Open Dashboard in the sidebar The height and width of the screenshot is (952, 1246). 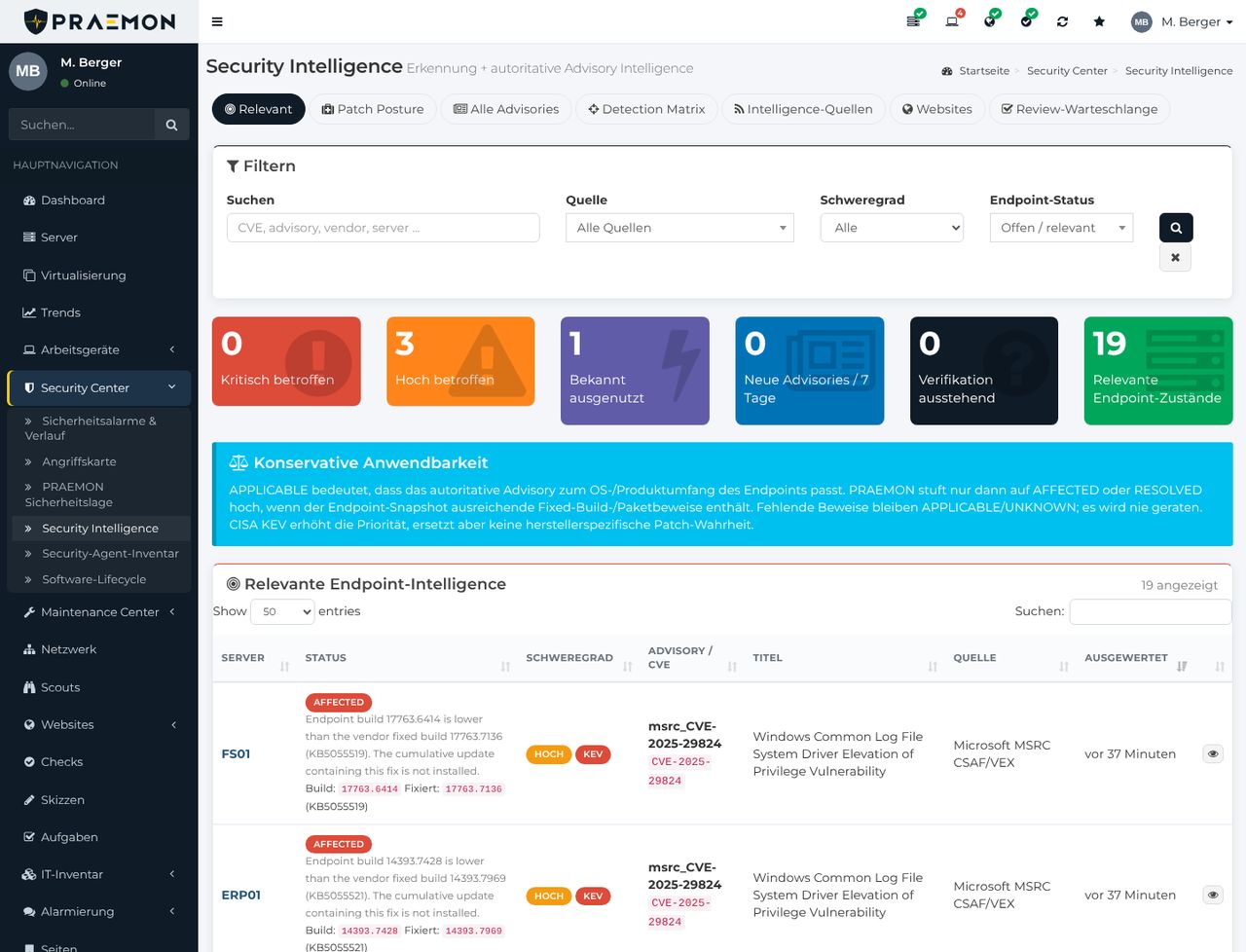pos(99,201)
